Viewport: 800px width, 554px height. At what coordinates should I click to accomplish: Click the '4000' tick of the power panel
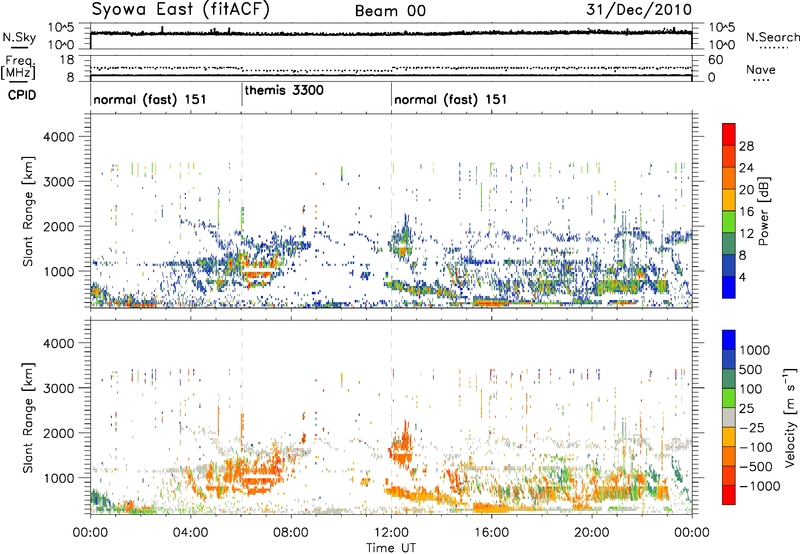coord(58,137)
